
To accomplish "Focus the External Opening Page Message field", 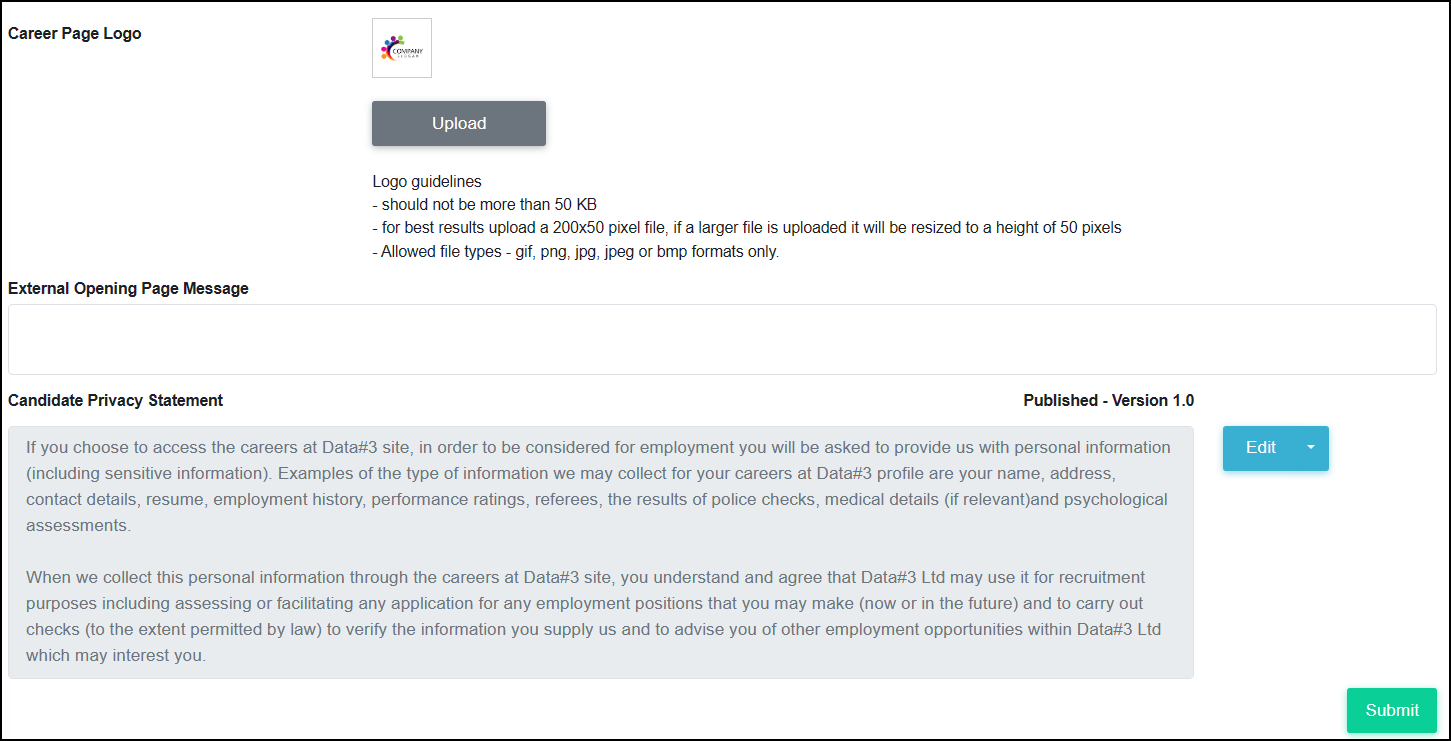I will [722, 339].
